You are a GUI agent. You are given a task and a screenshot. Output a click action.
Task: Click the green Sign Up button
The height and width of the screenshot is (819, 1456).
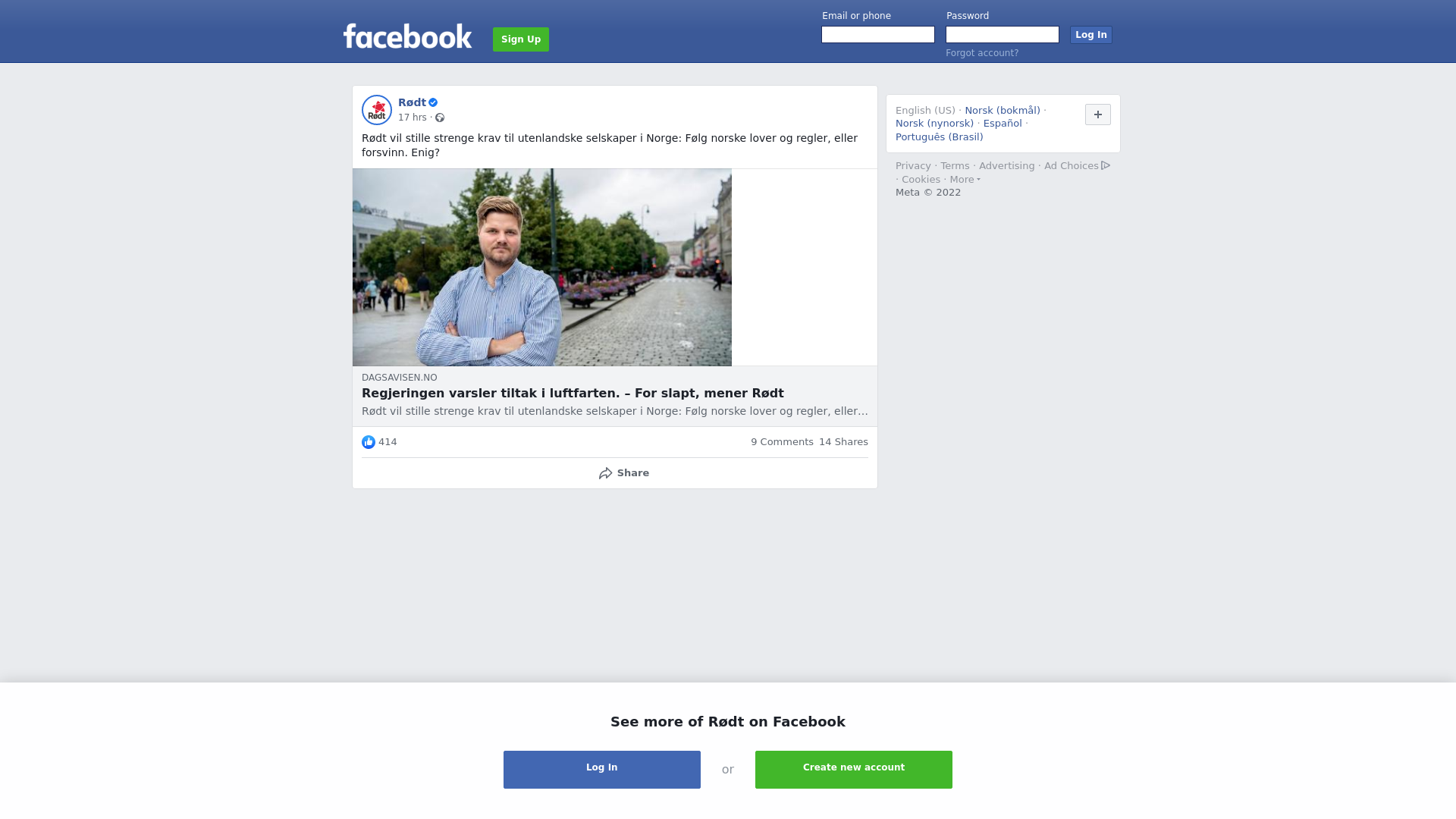pyautogui.click(x=521, y=39)
